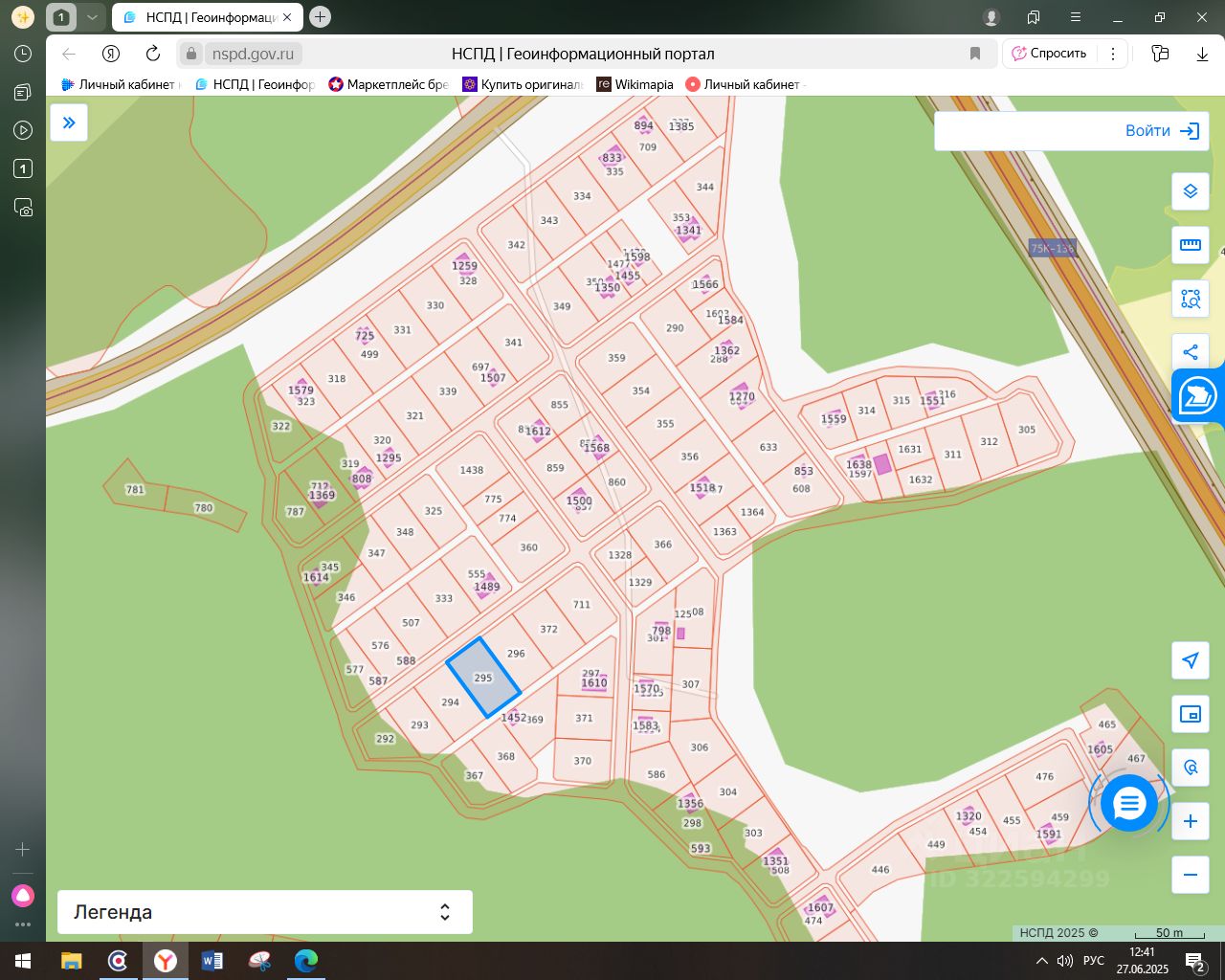Switch to НСПД Геоинформационный портал tab

pos(209,17)
